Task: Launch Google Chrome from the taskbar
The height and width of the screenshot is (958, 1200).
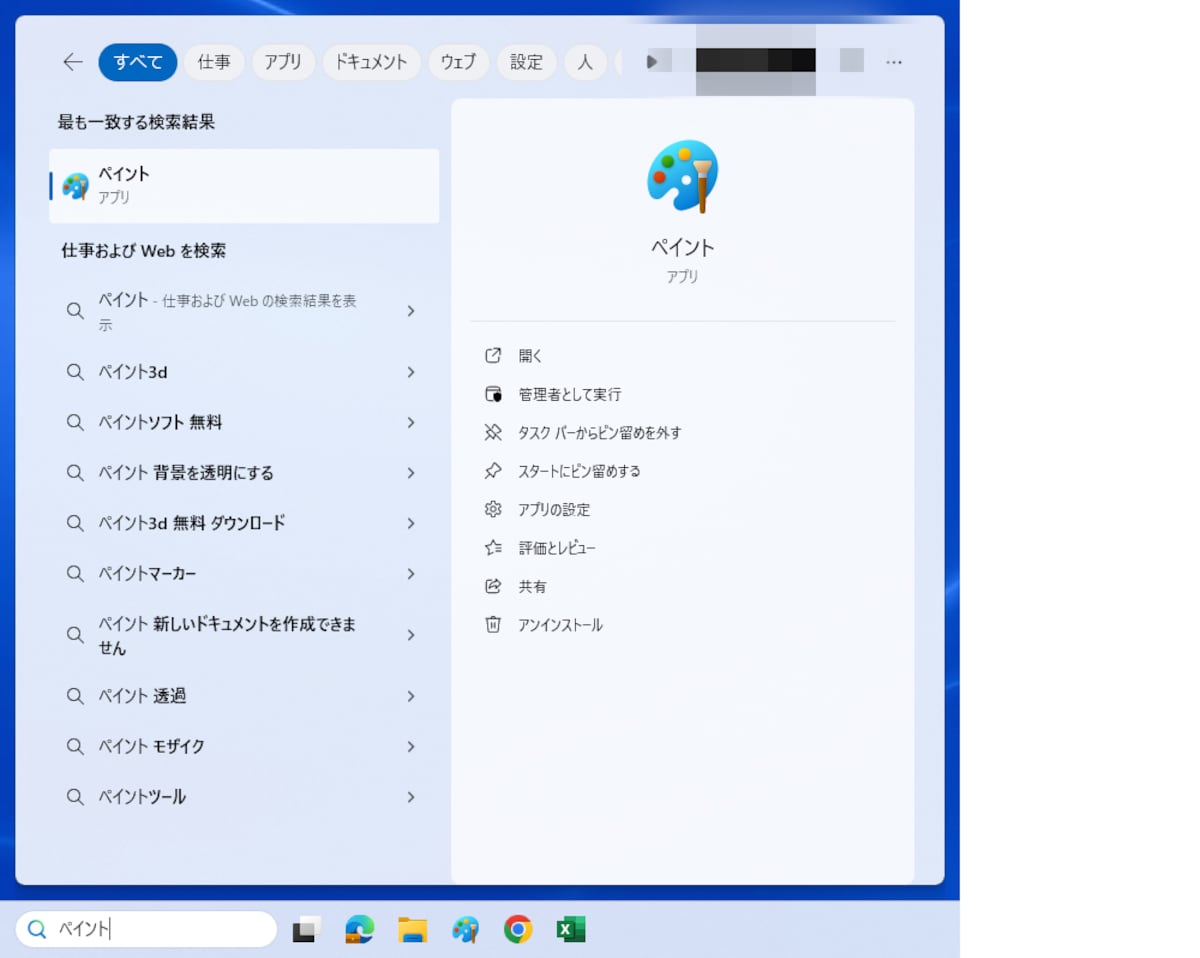Action: click(x=518, y=930)
